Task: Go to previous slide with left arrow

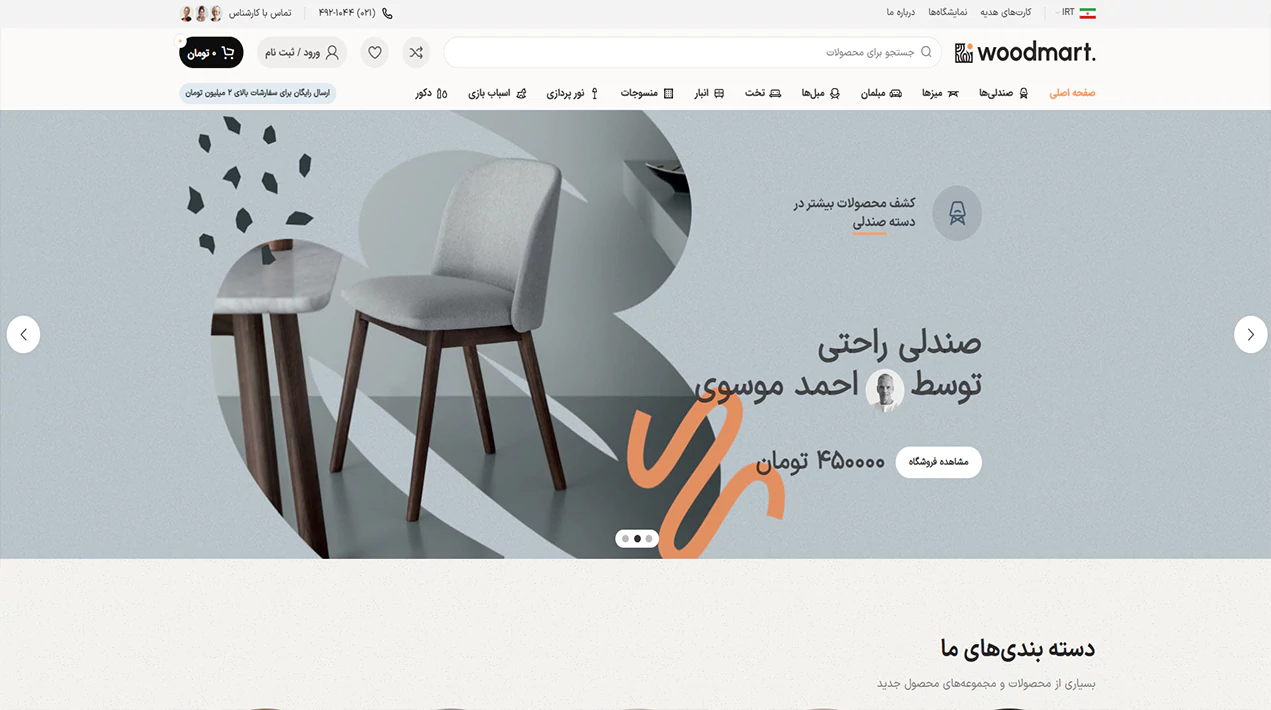Action: pos(23,334)
